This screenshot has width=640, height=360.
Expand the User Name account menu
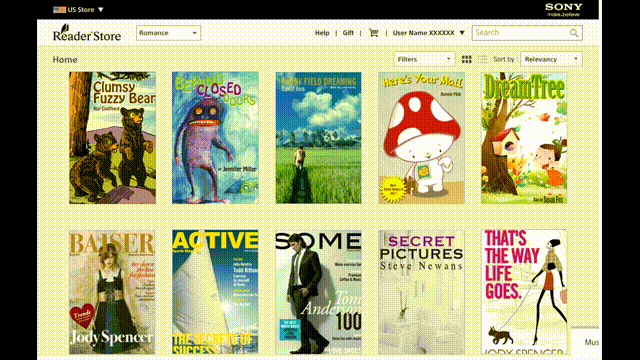click(429, 33)
